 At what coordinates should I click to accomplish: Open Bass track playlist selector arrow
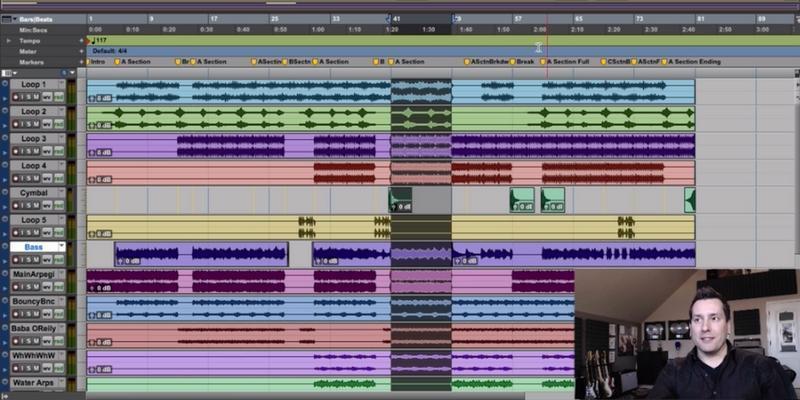coord(62,247)
